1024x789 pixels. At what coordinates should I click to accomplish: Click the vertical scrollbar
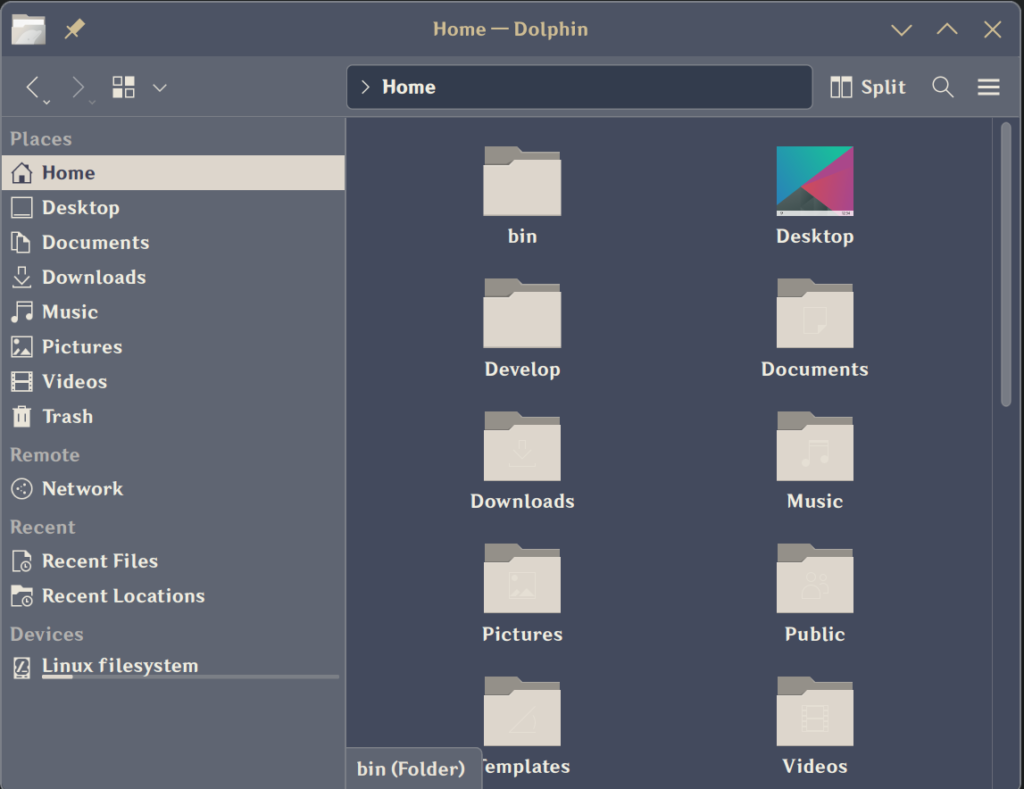pos(1006,264)
